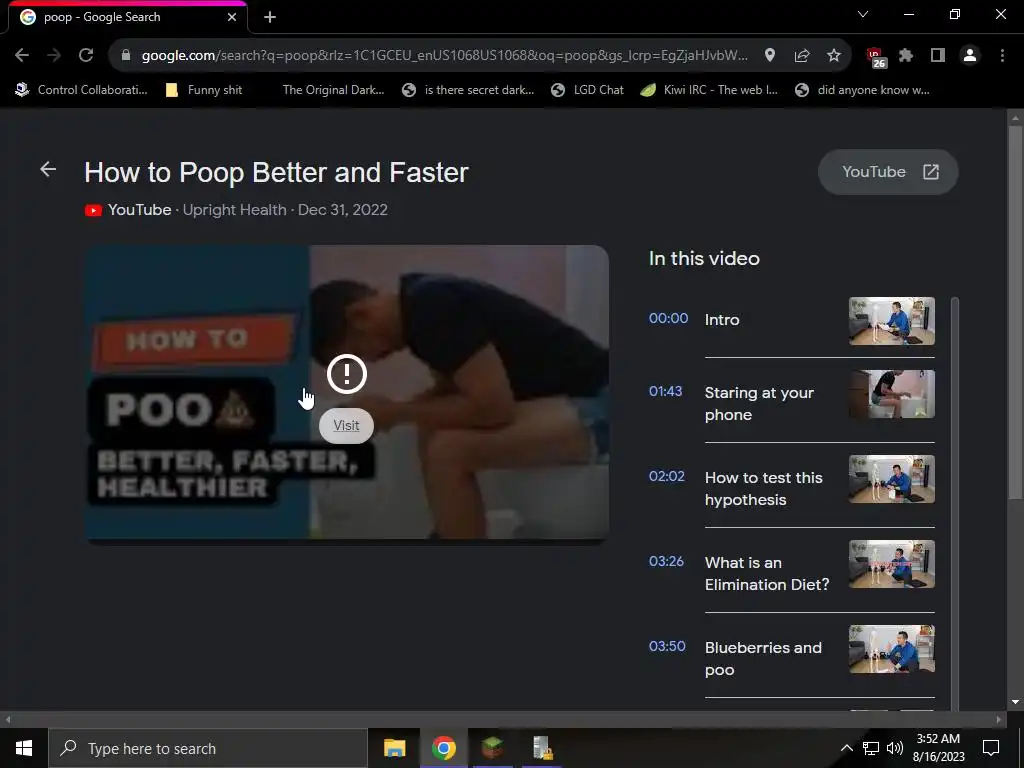Click the address bar URL
This screenshot has height=768, width=1024.
[444, 56]
